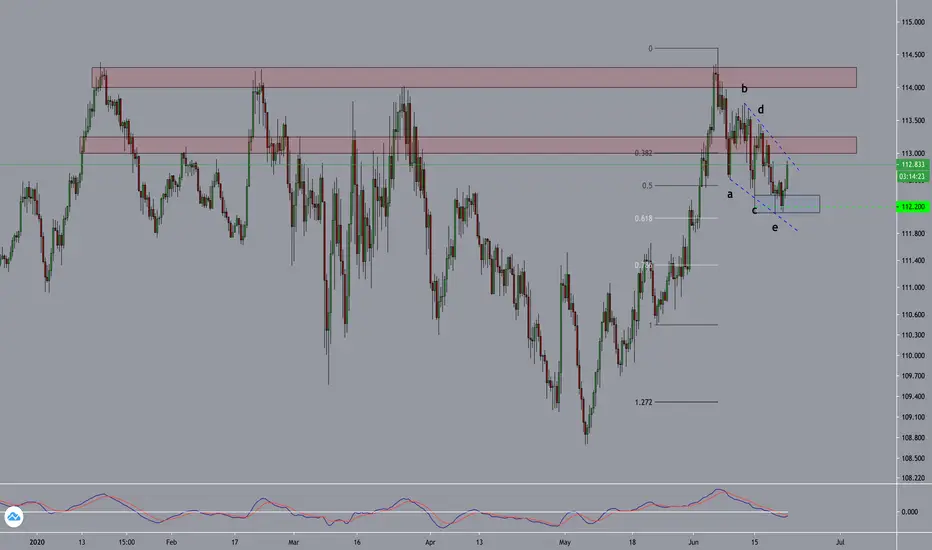Select the Fibonacci 0.5 level label
Screen dimensions: 932x550
[x=647, y=186]
